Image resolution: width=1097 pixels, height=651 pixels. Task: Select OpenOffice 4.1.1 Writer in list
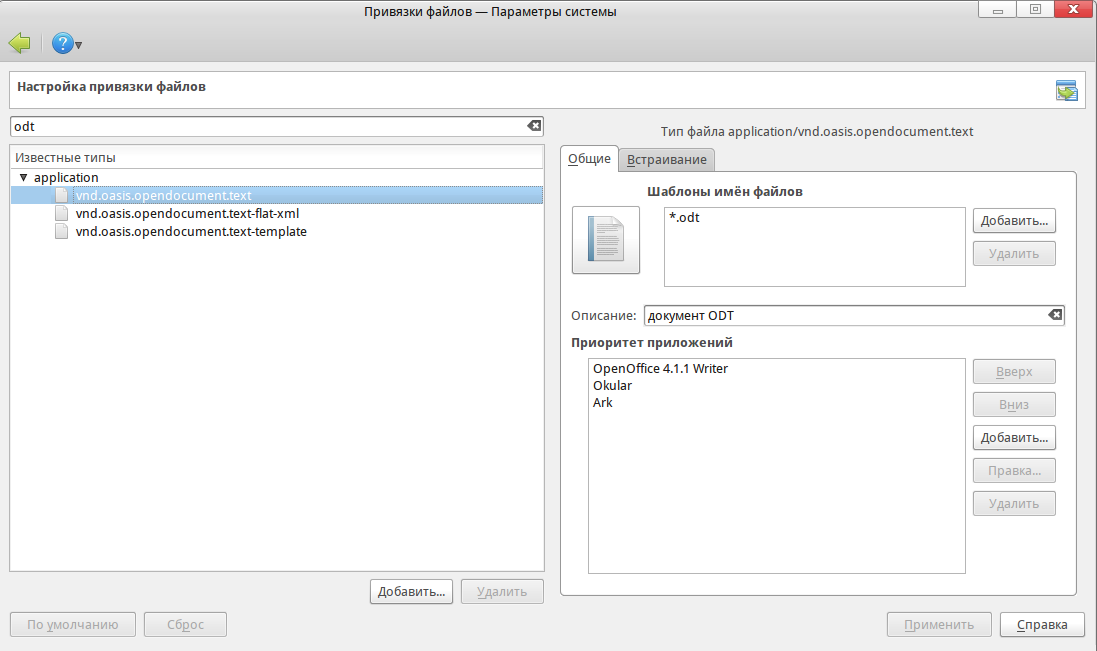660,368
